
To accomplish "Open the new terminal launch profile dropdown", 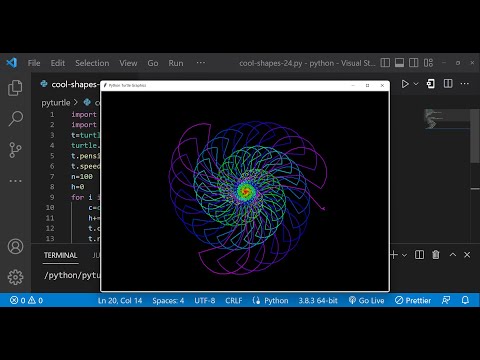I will (x=404, y=255).
